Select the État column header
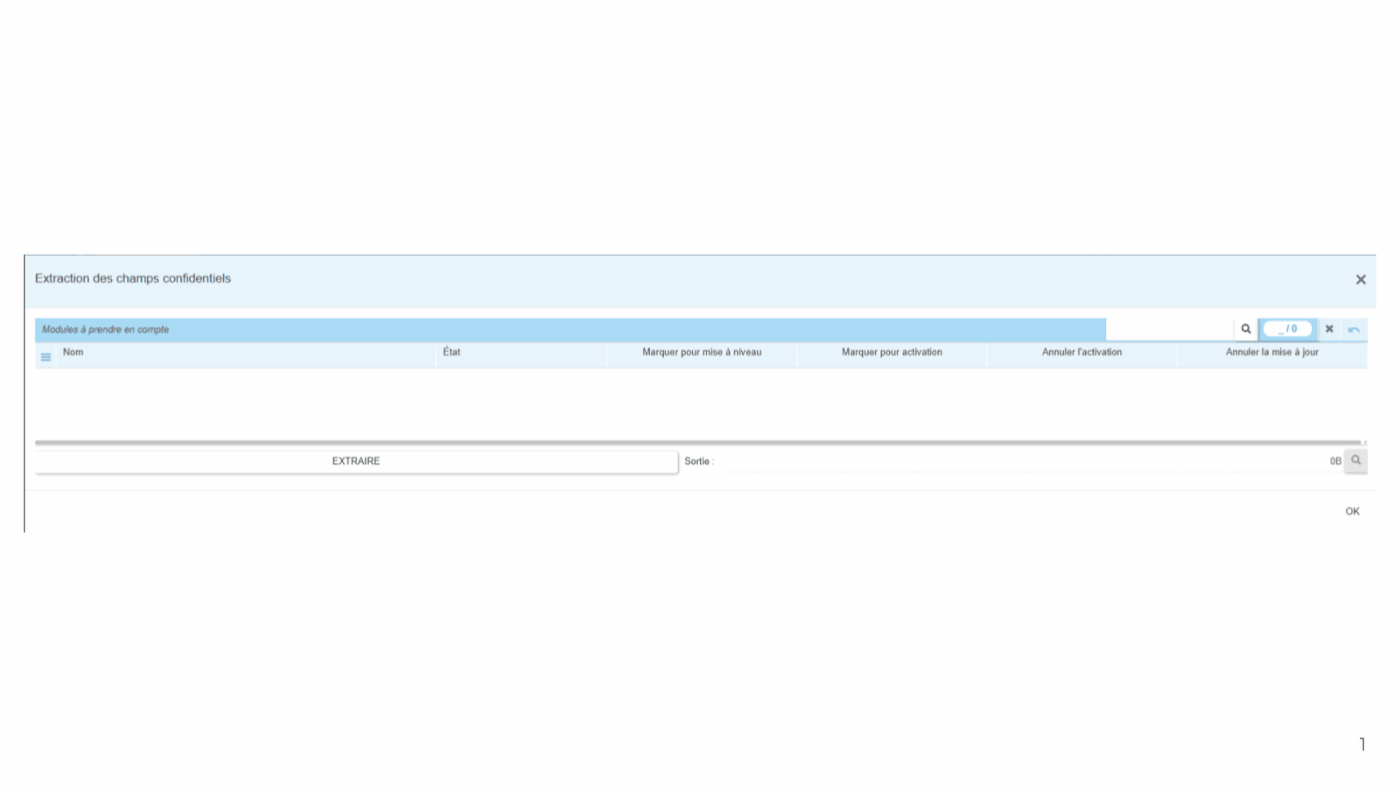This screenshot has height=787, width=1400. (x=452, y=353)
